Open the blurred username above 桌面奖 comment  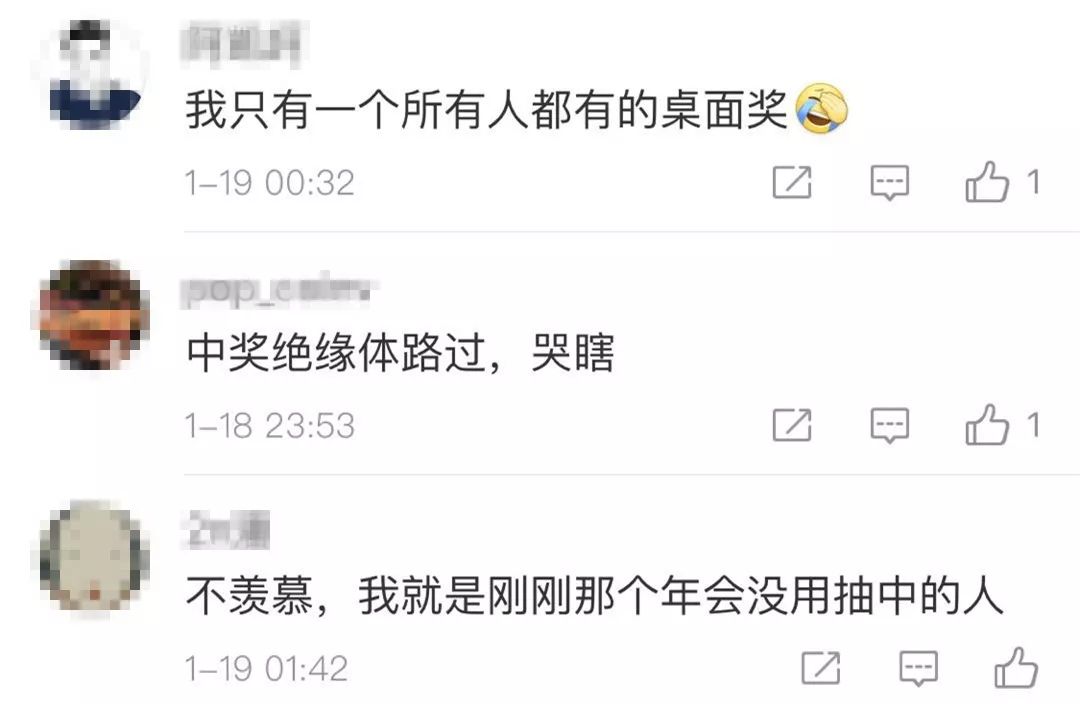click(244, 44)
